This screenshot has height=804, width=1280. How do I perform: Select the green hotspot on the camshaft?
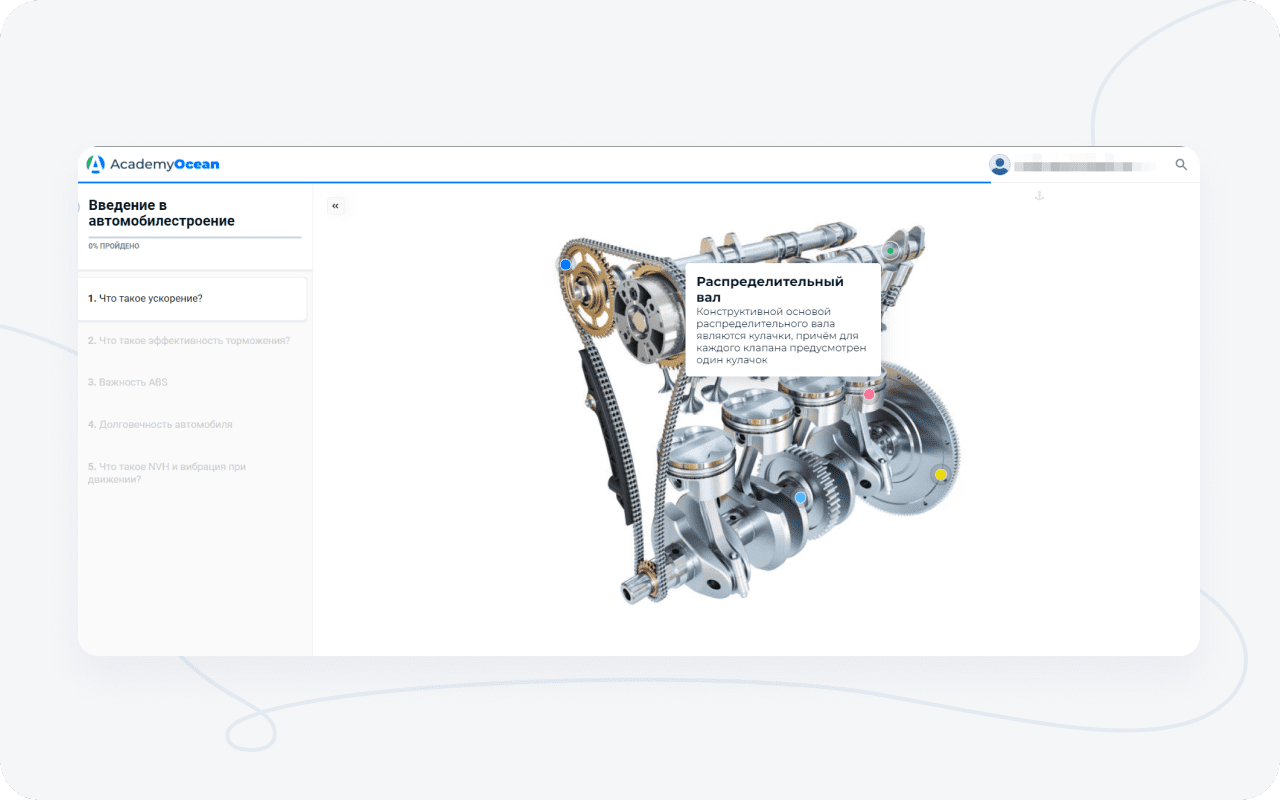point(889,250)
